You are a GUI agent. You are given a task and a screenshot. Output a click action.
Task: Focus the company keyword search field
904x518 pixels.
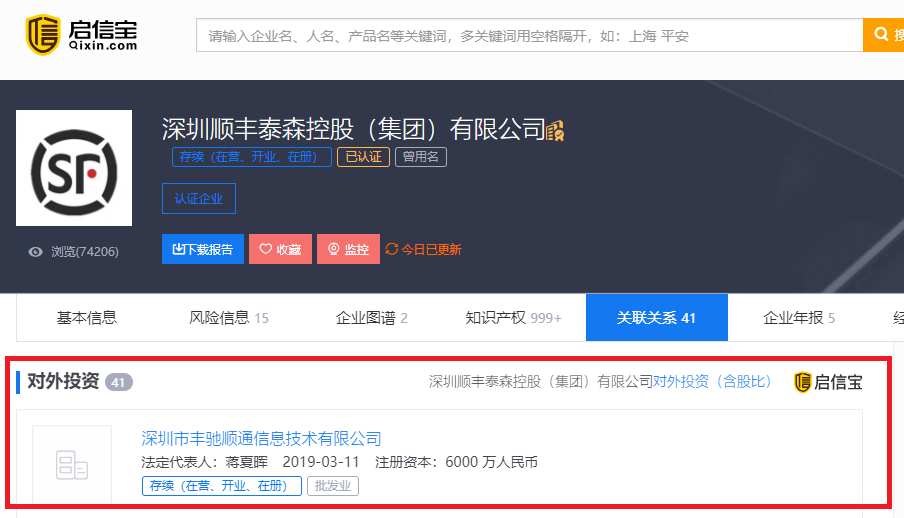tap(529, 35)
